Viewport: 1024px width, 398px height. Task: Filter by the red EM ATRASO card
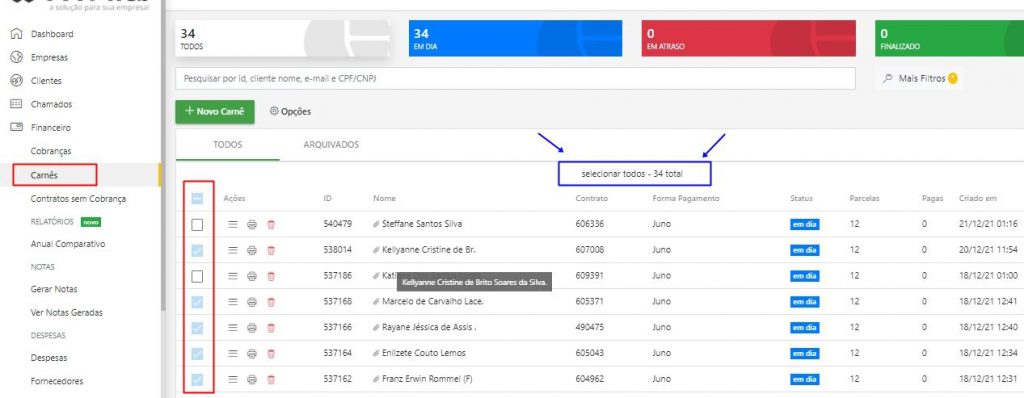coord(748,38)
